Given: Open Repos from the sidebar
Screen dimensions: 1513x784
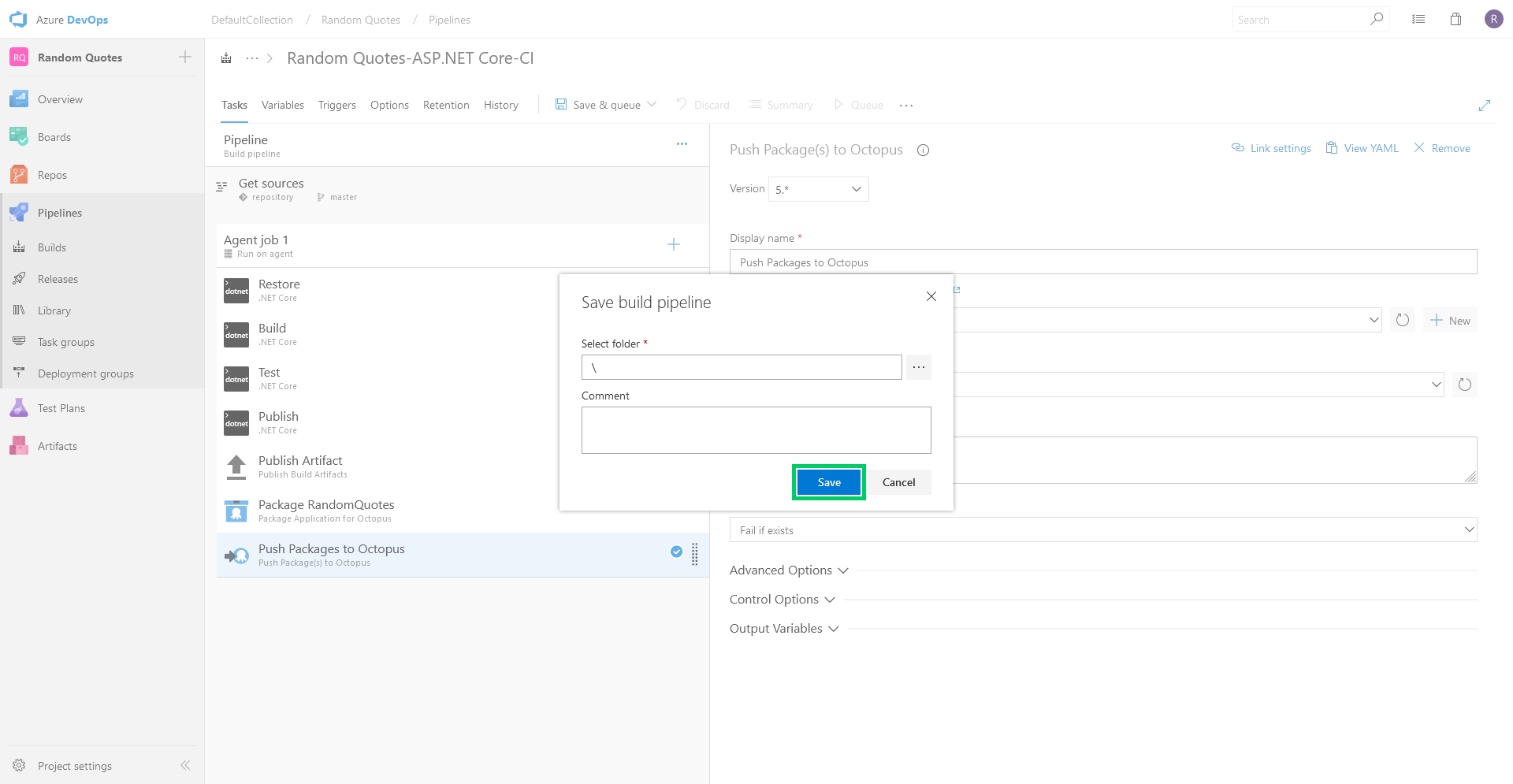Looking at the screenshot, I should [52, 175].
